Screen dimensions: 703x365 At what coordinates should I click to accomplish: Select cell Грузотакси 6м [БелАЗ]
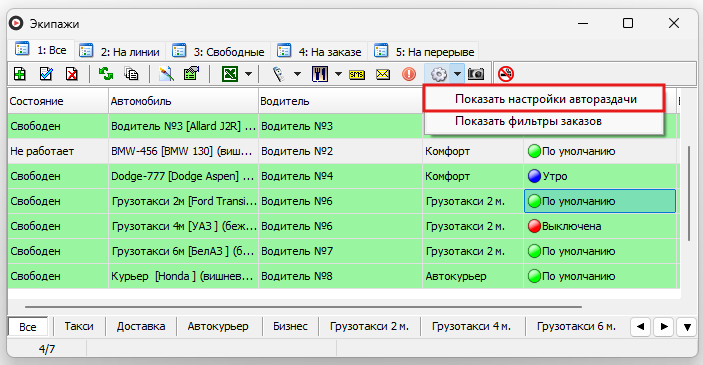point(183,252)
